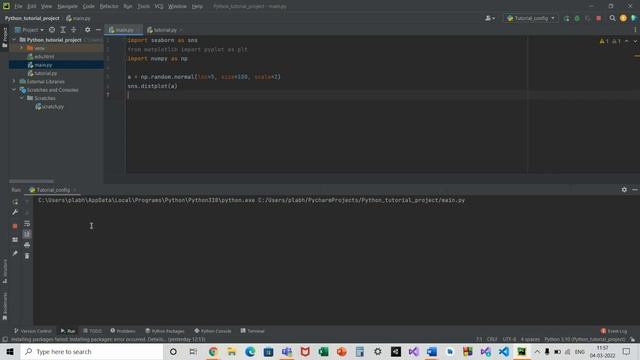Viewport: 640px width, 360px height.
Task: Expand the venv folder
Action: pos(22,48)
